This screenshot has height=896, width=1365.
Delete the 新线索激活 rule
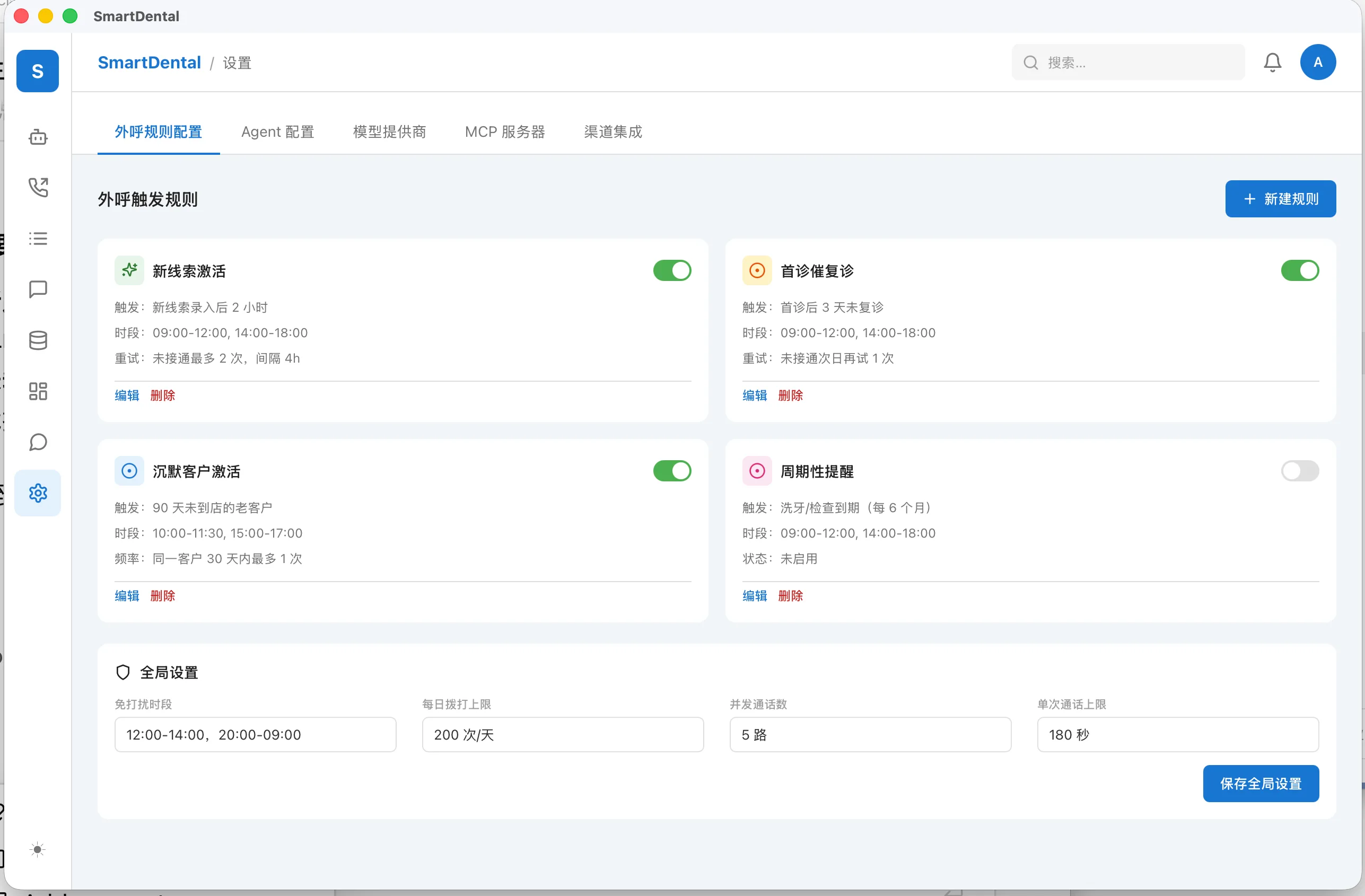pos(162,395)
